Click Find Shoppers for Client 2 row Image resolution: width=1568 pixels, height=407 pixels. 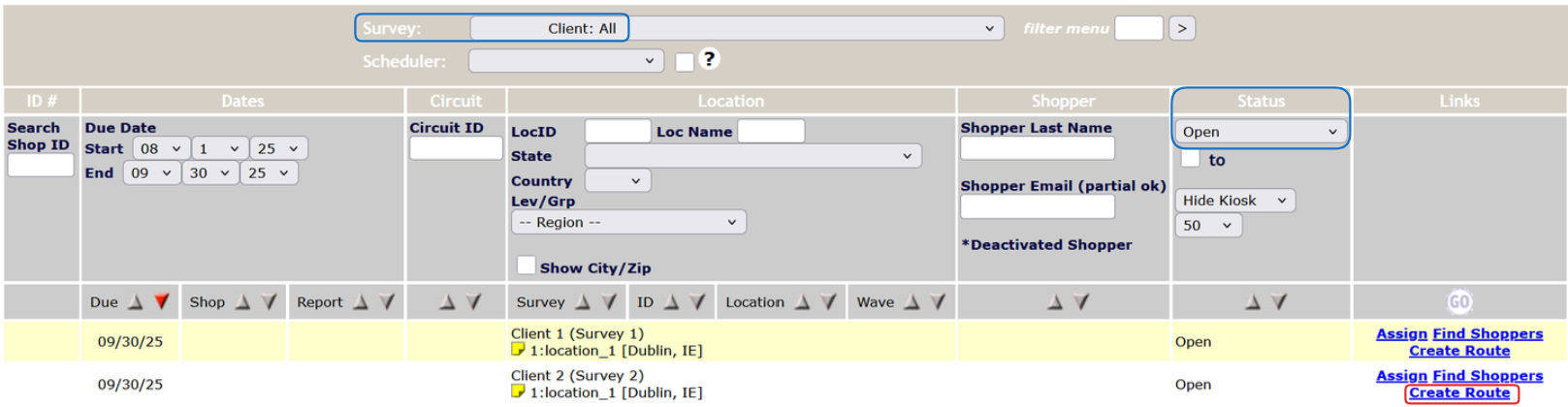click(x=1488, y=375)
